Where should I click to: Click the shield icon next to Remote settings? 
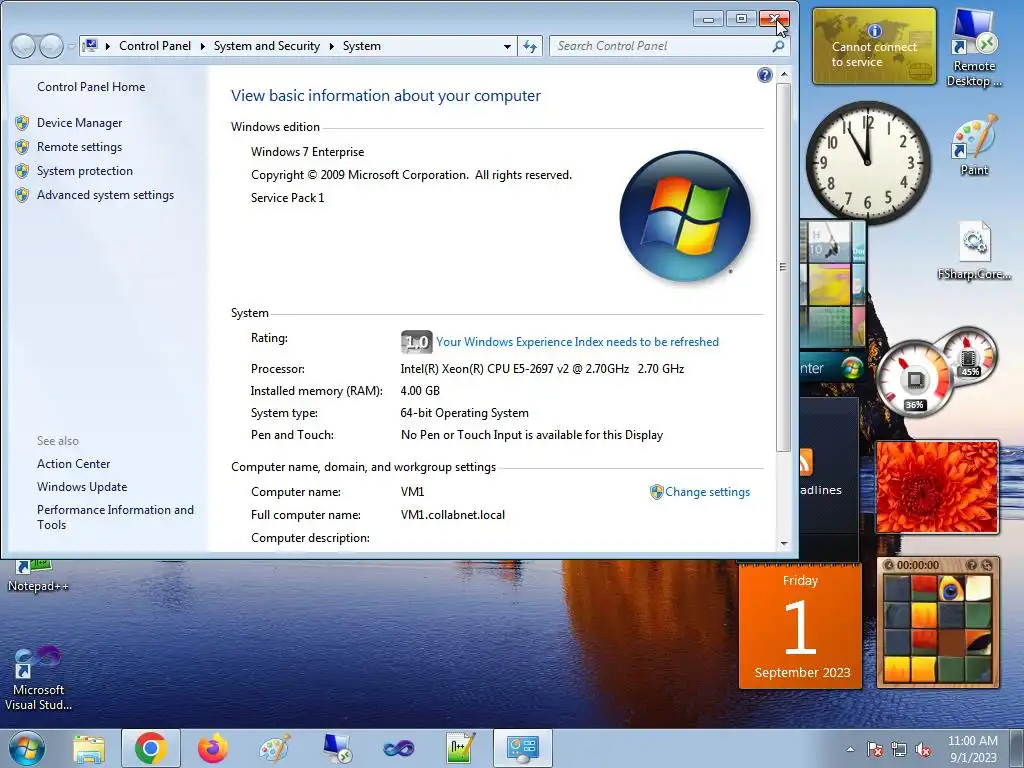pos(22,147)
